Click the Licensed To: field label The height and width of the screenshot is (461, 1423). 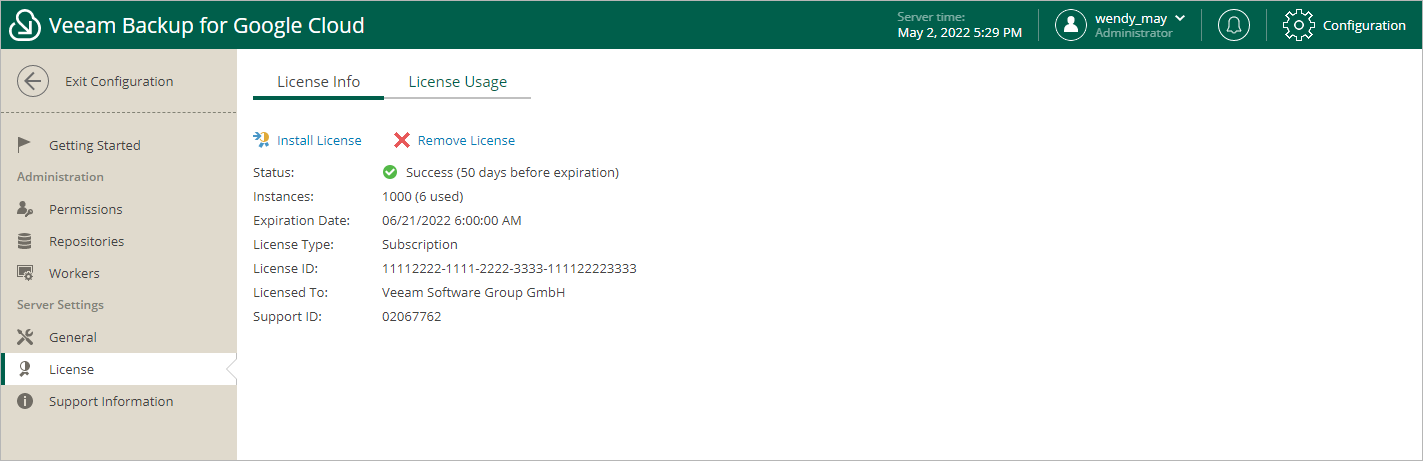290,292
